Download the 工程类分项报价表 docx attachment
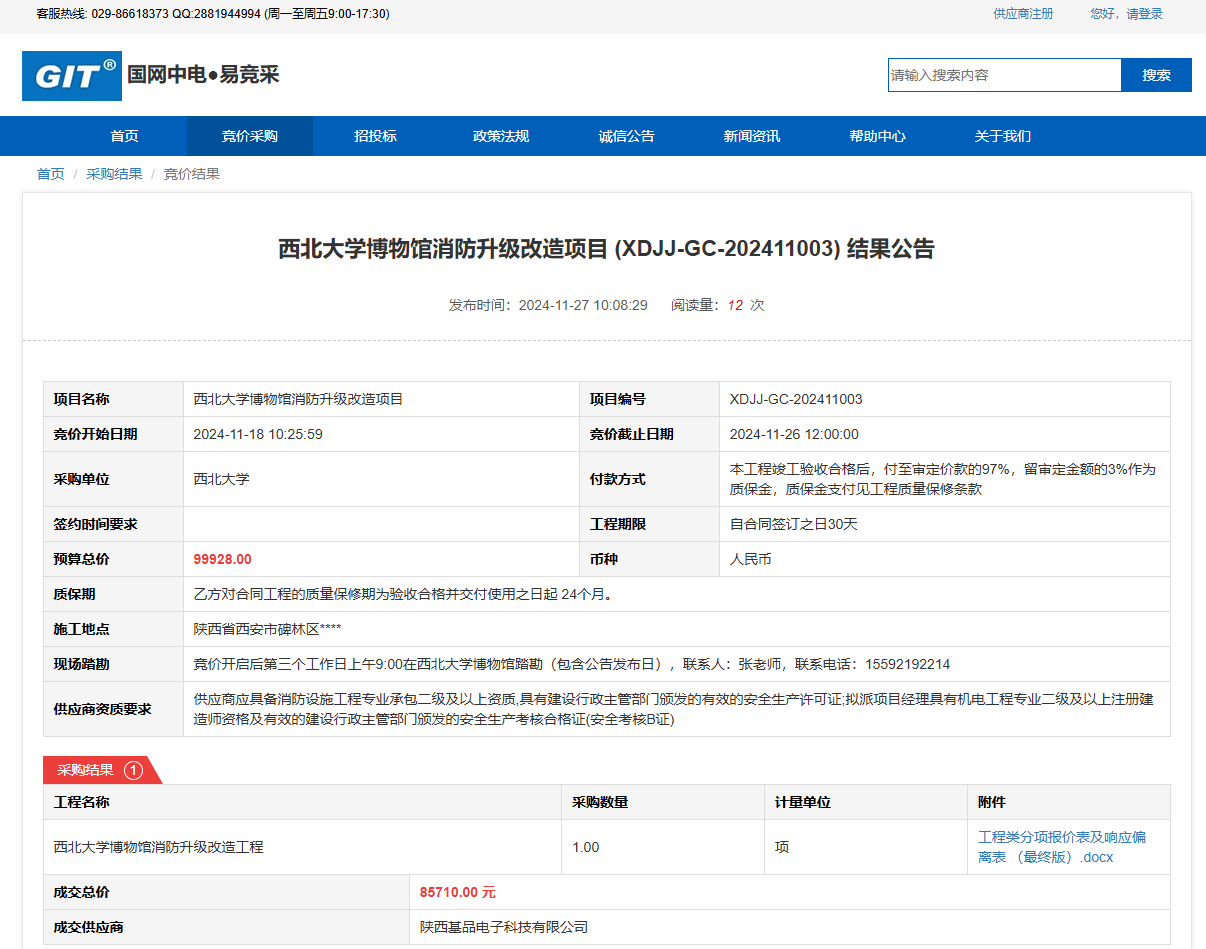Screen dimensions: 1206x949 (x=1061, y=847)
